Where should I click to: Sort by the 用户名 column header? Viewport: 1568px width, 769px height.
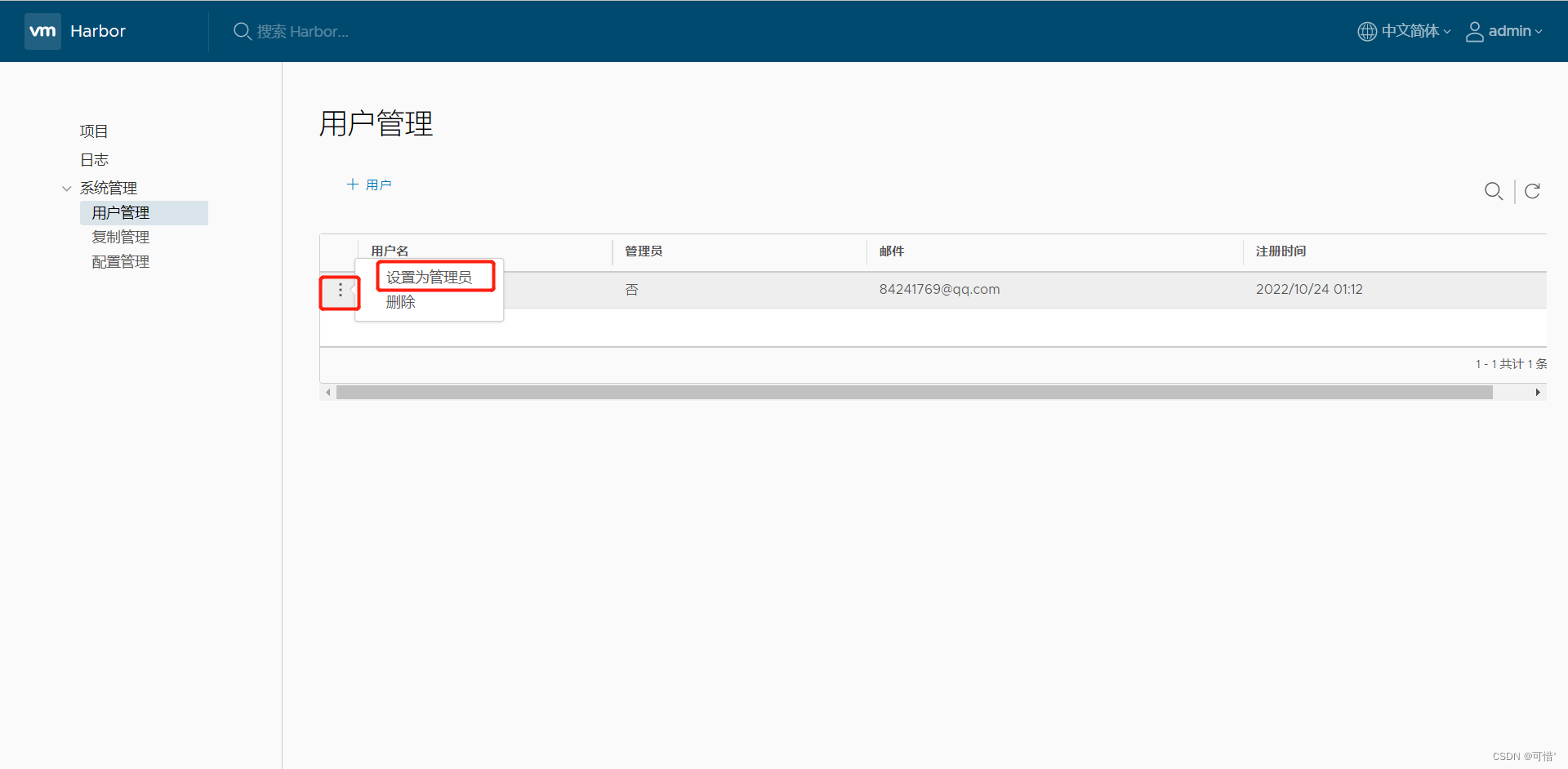pos(390,251)
